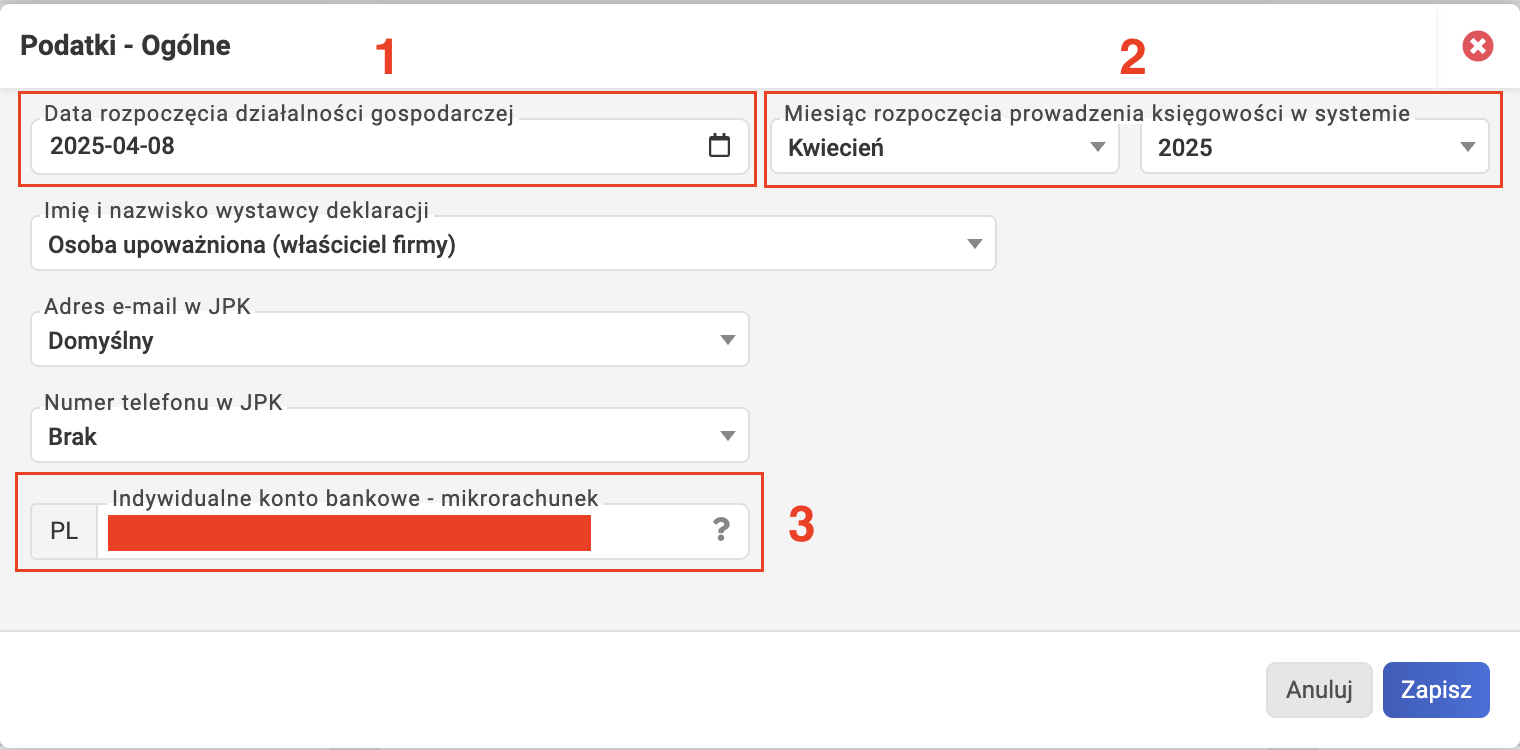
Task: Click the PL country prefix box
Action: 64,531
